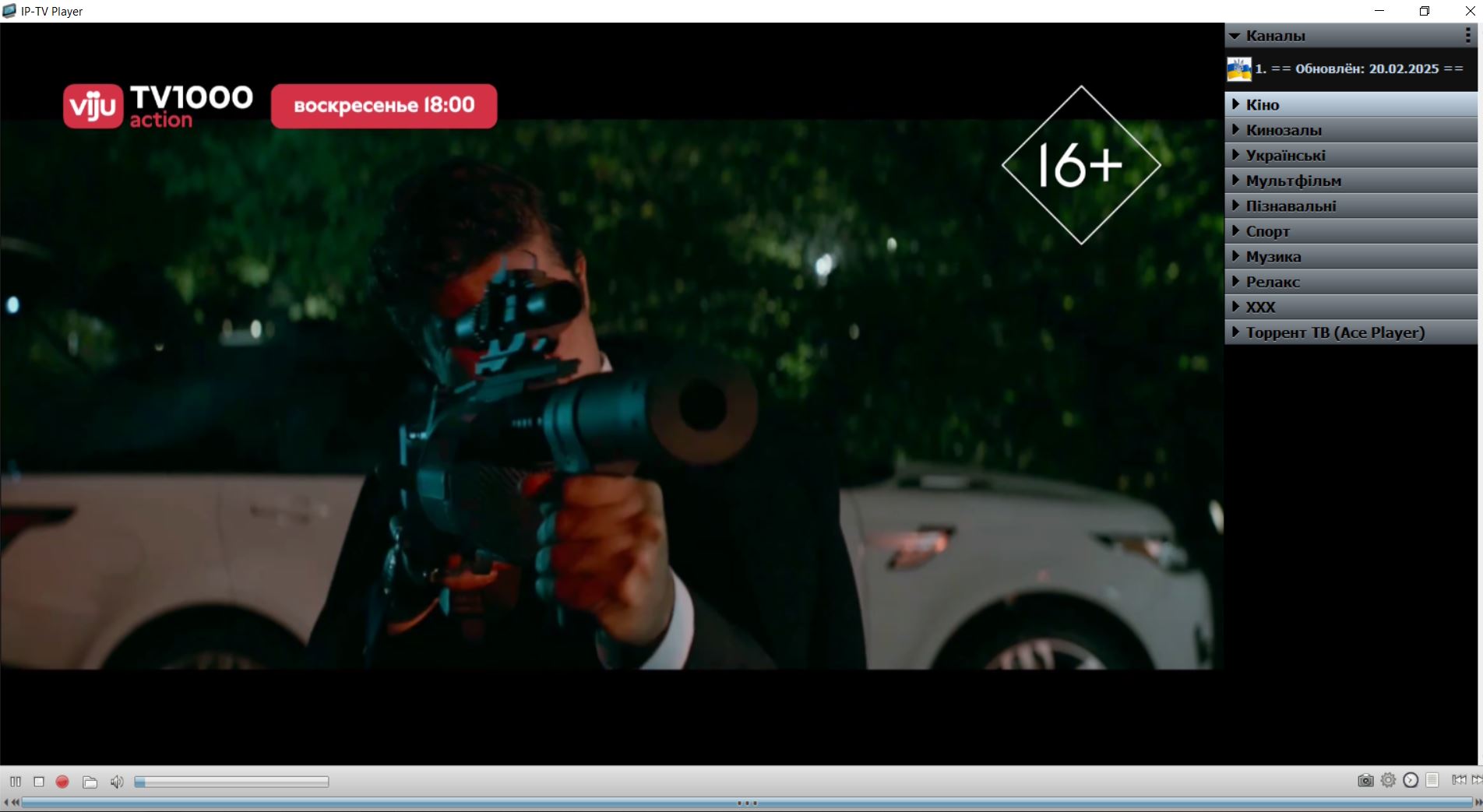Select the '== Обновлён: 20.02.2025 ==' channel entry

[1351, 69]
